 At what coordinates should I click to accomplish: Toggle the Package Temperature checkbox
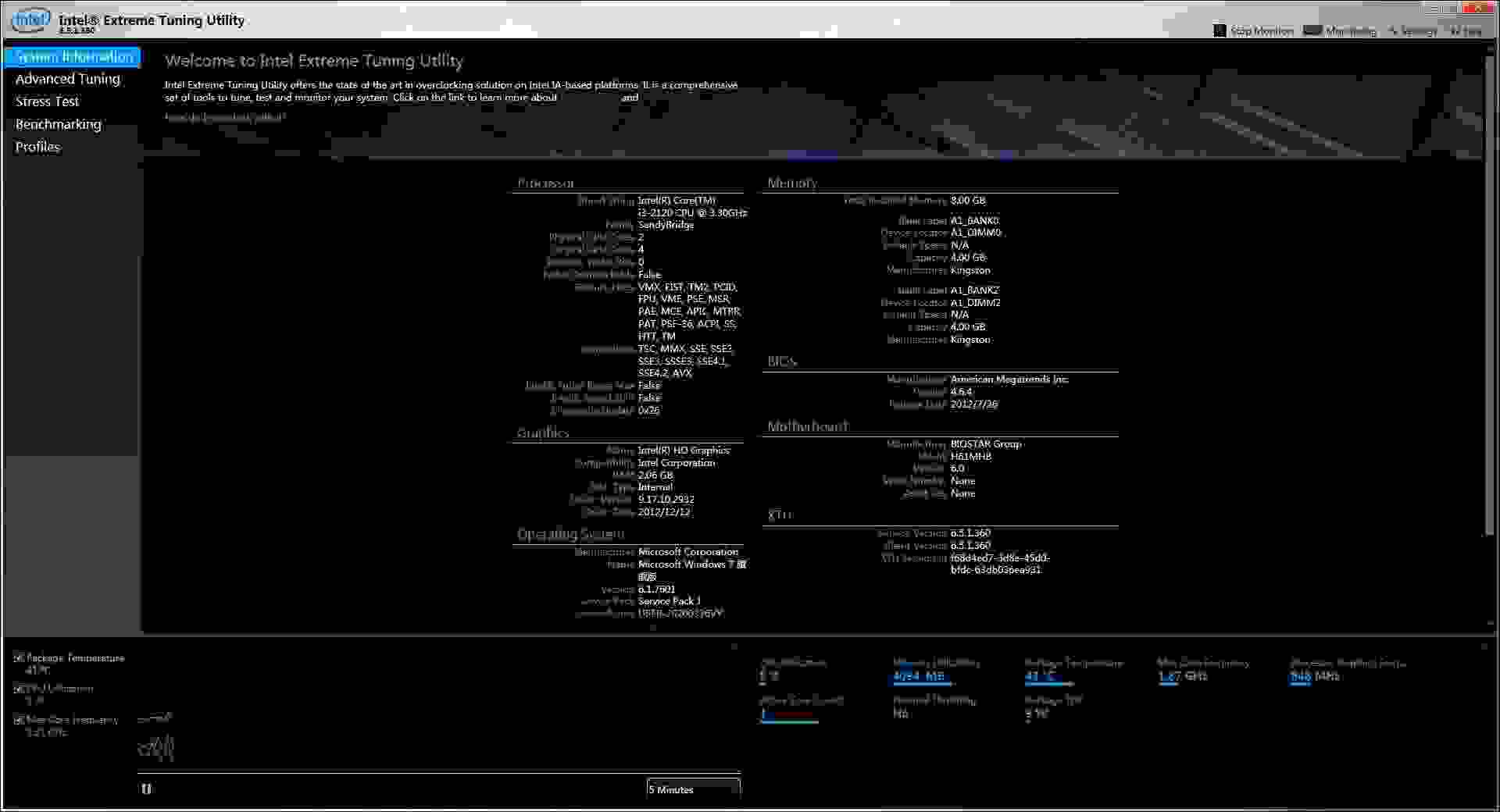pyautogui.click(x=19, y=657)
